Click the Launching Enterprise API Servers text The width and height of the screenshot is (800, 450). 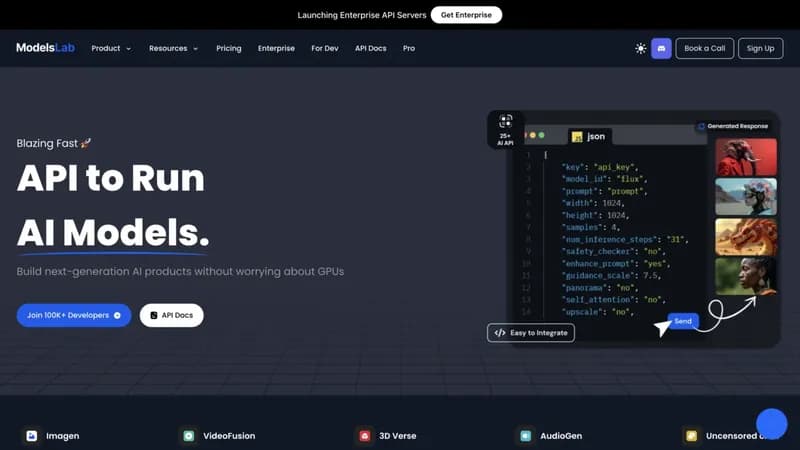pos(362,15)
